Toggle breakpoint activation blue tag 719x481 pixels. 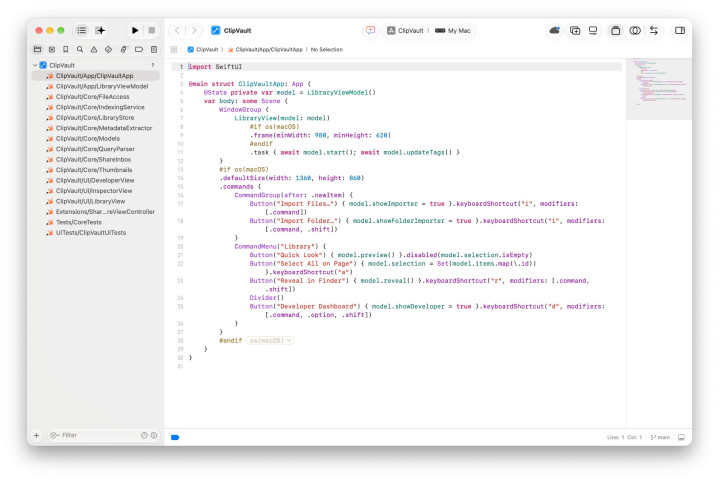pyautogui.click(x=175, y=437)
